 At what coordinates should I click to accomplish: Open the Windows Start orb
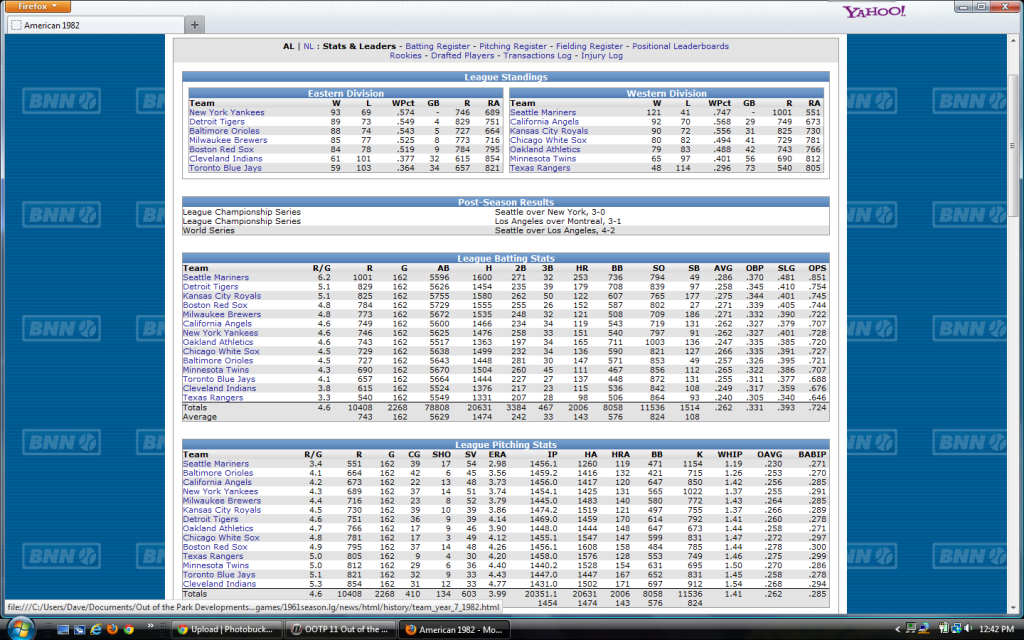tap(21, 628)
